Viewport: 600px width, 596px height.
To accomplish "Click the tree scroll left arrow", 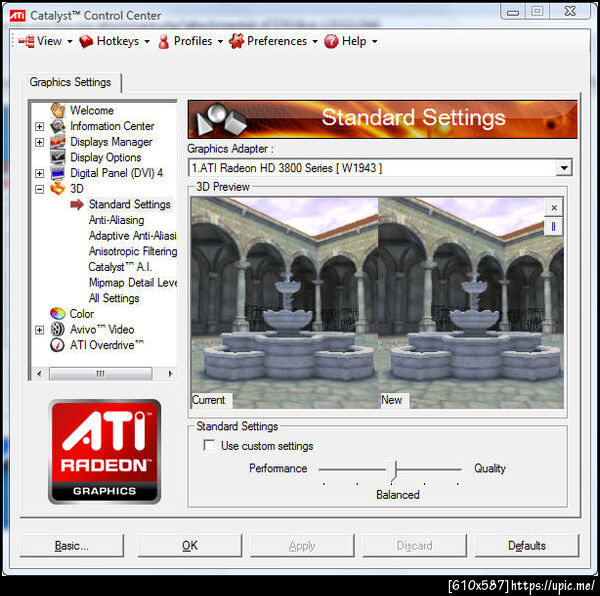I will 39,373.
